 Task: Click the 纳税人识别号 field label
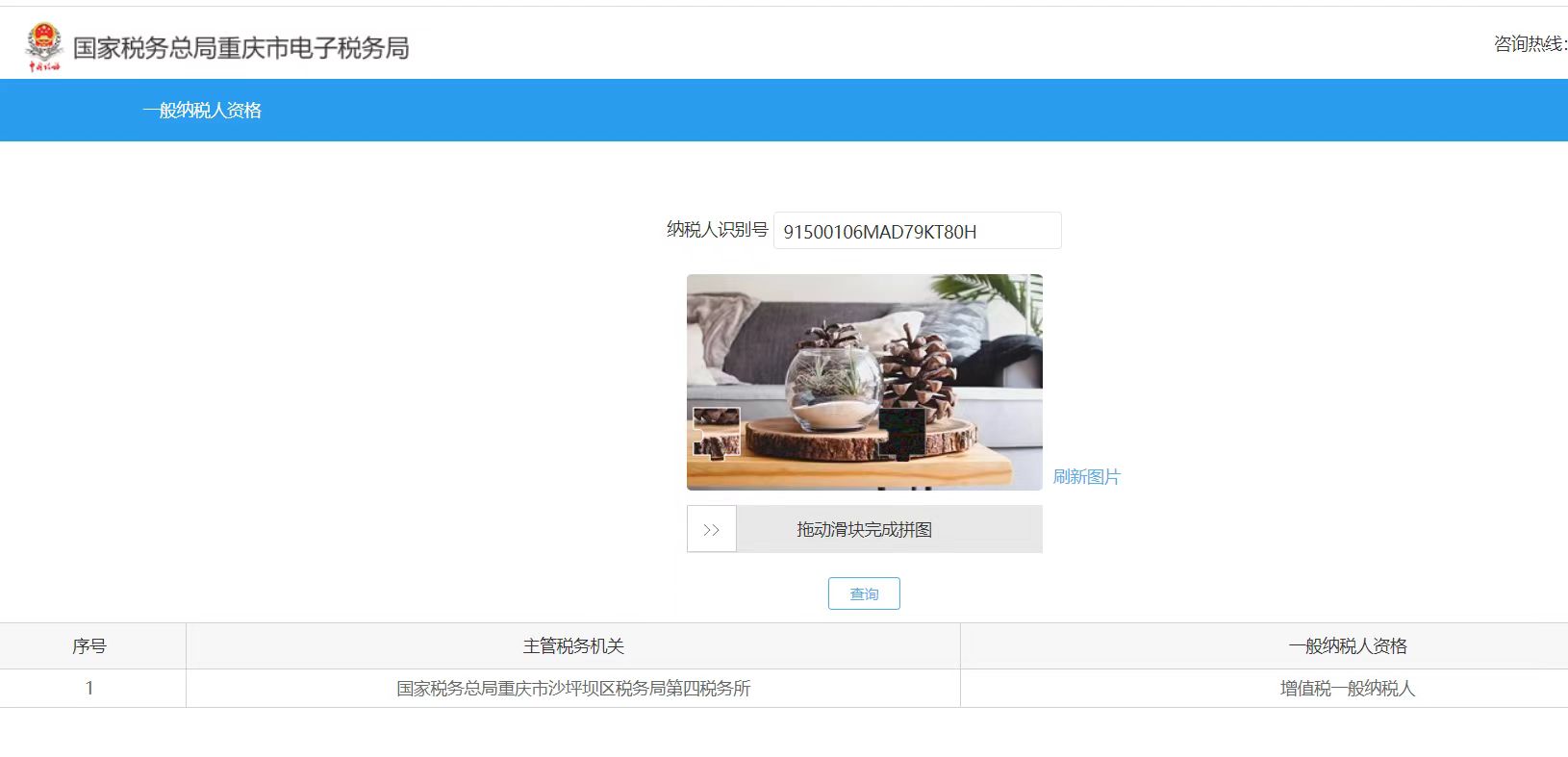pyautogui.click(x=717, y=230)
